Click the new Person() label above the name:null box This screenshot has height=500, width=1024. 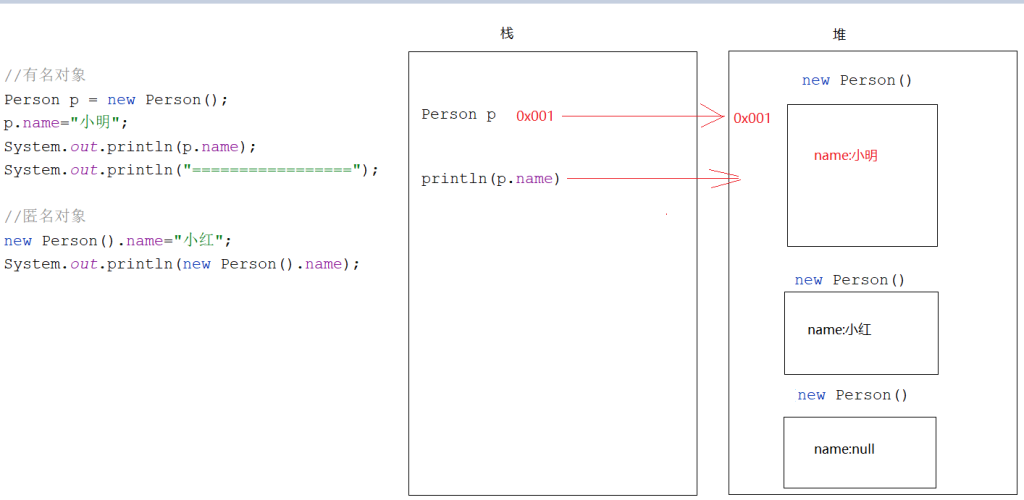pos(853,395)
